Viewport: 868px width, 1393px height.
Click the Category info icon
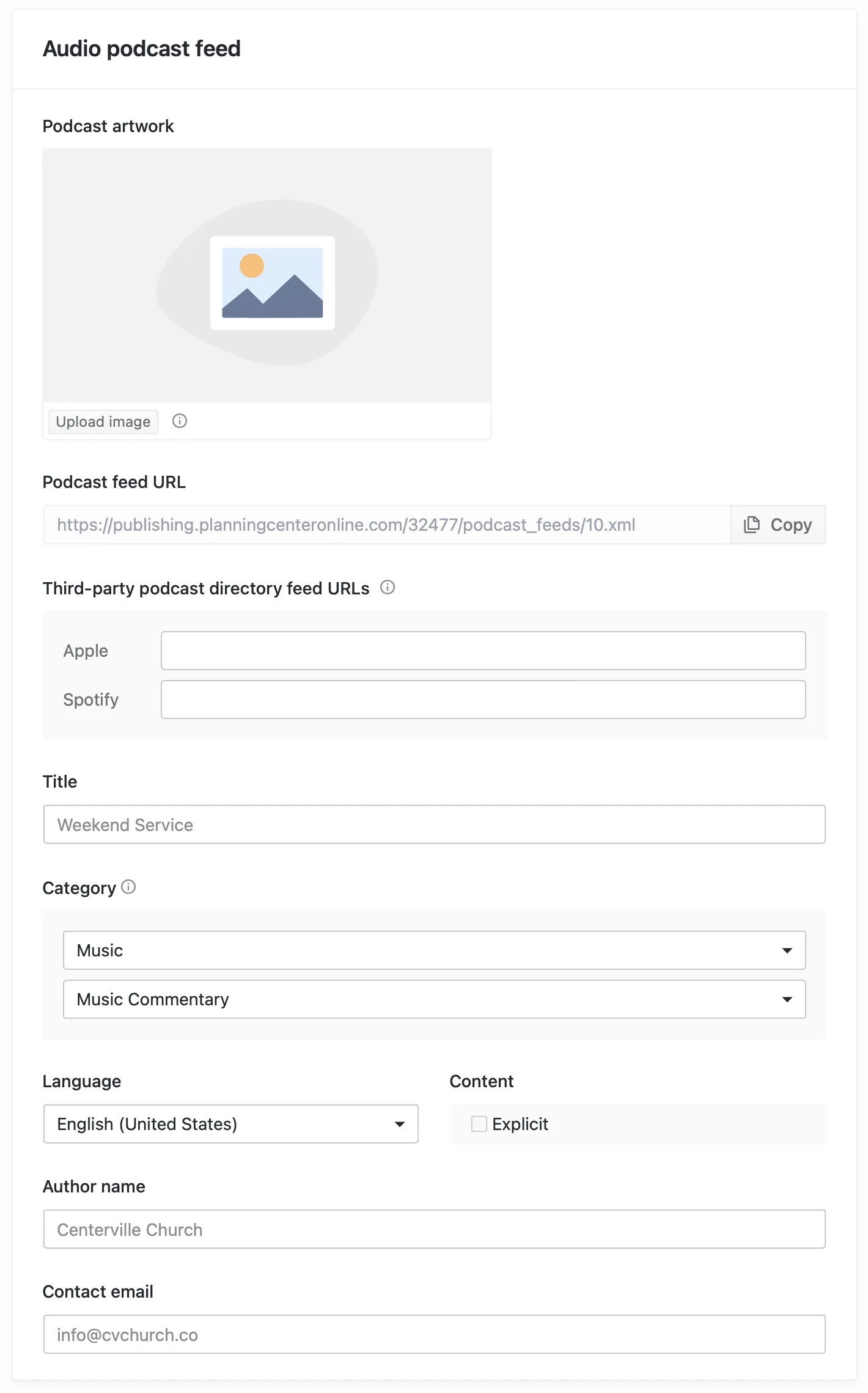coord(128,887)
